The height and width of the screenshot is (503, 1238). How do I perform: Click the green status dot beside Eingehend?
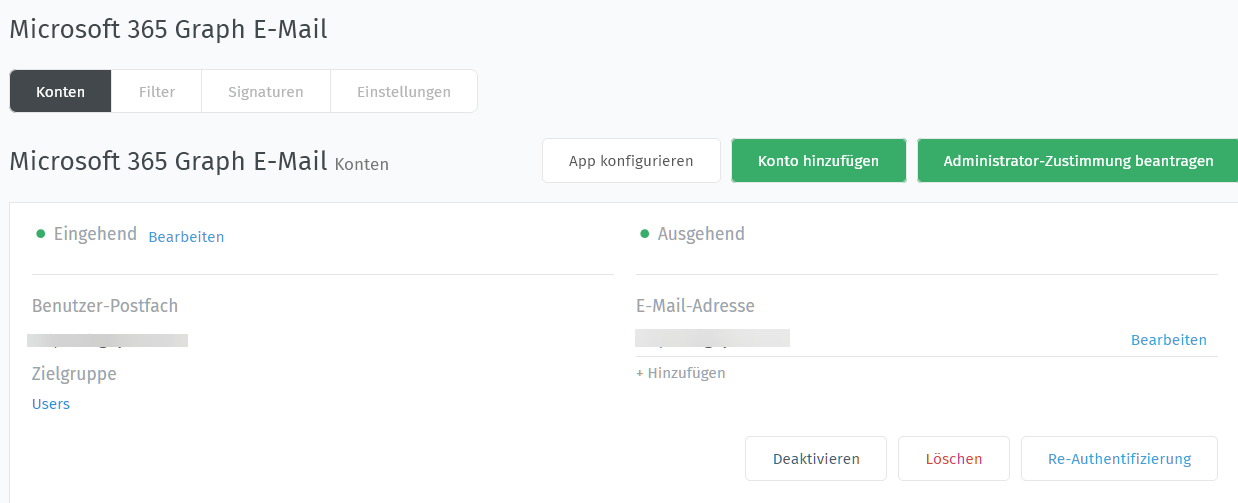pyautogui.click(x=41, y=234)
